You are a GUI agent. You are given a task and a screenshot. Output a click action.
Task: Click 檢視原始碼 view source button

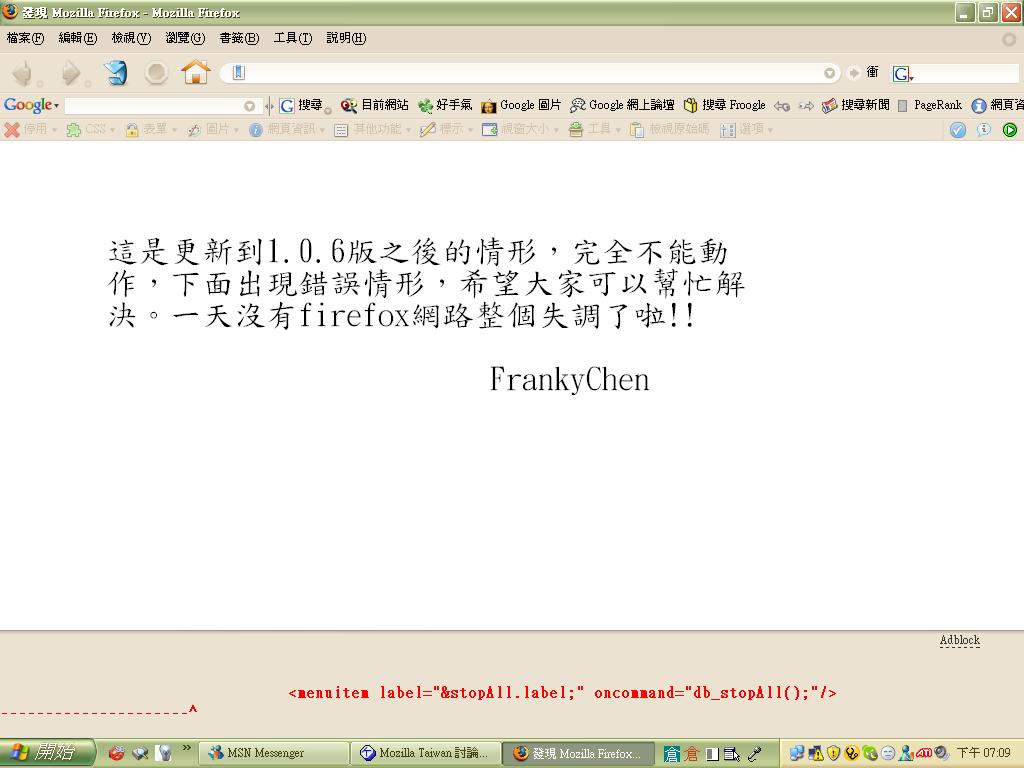670,129
